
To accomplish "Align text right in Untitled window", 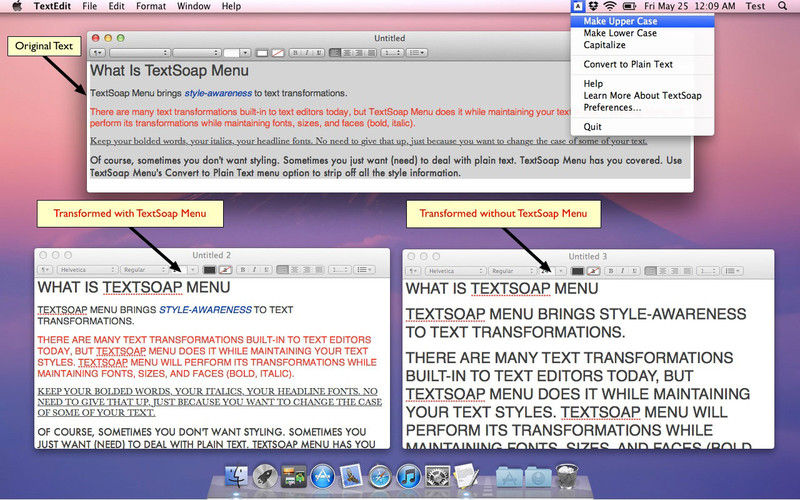I will tap(359, 53).
